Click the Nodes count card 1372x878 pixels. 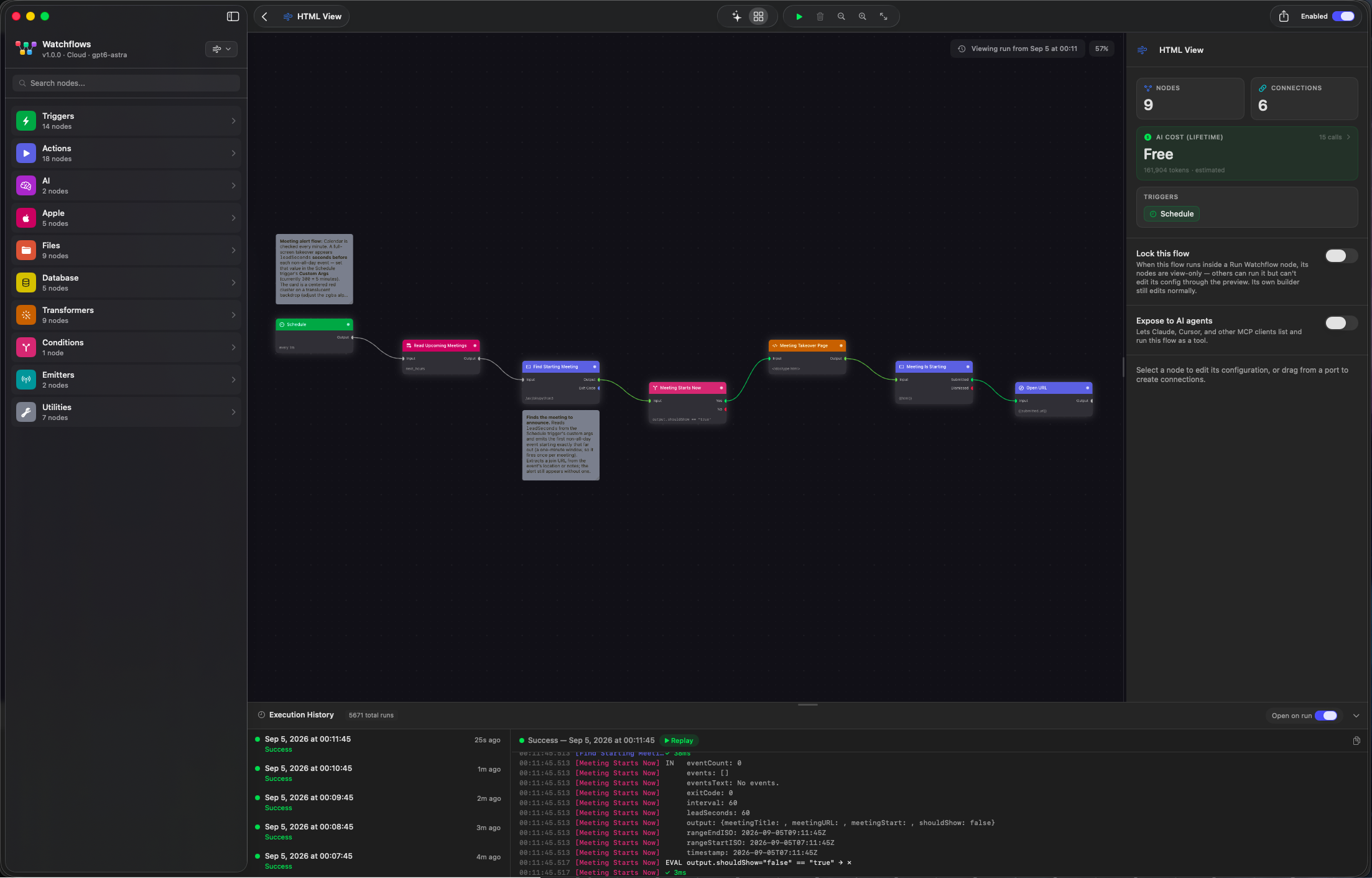click(x=1190, y=98)
